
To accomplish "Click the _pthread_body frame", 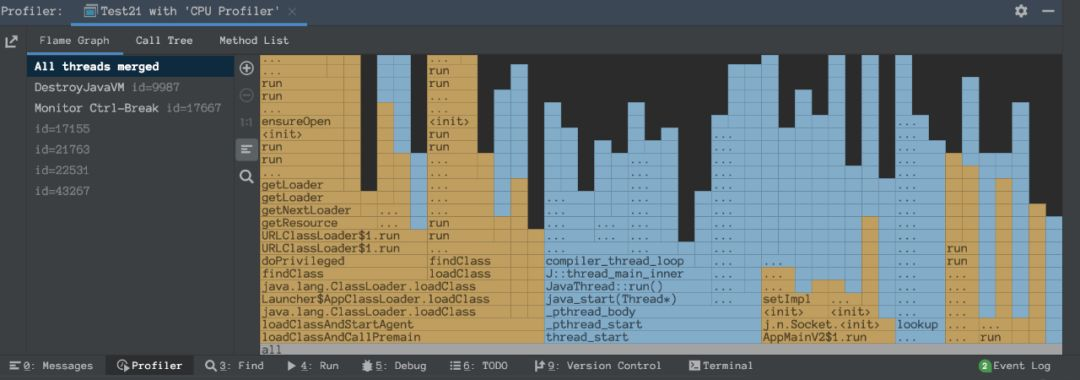I will pyautogui.click(x=652, y=312).
